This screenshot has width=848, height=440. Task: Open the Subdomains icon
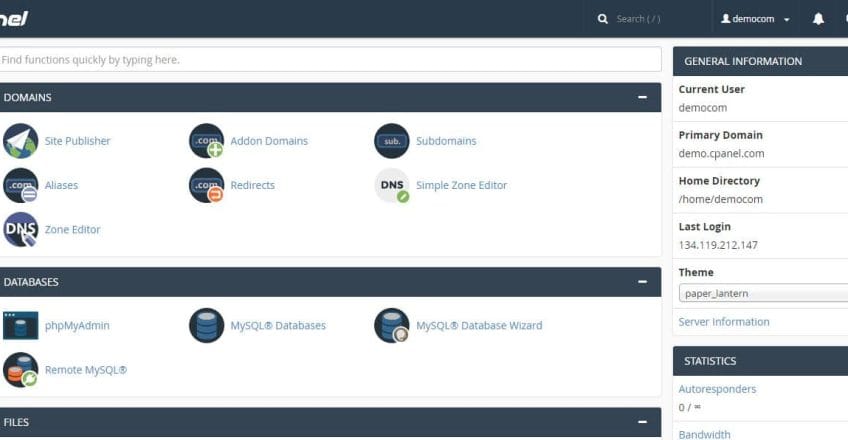tap(392, 141)
